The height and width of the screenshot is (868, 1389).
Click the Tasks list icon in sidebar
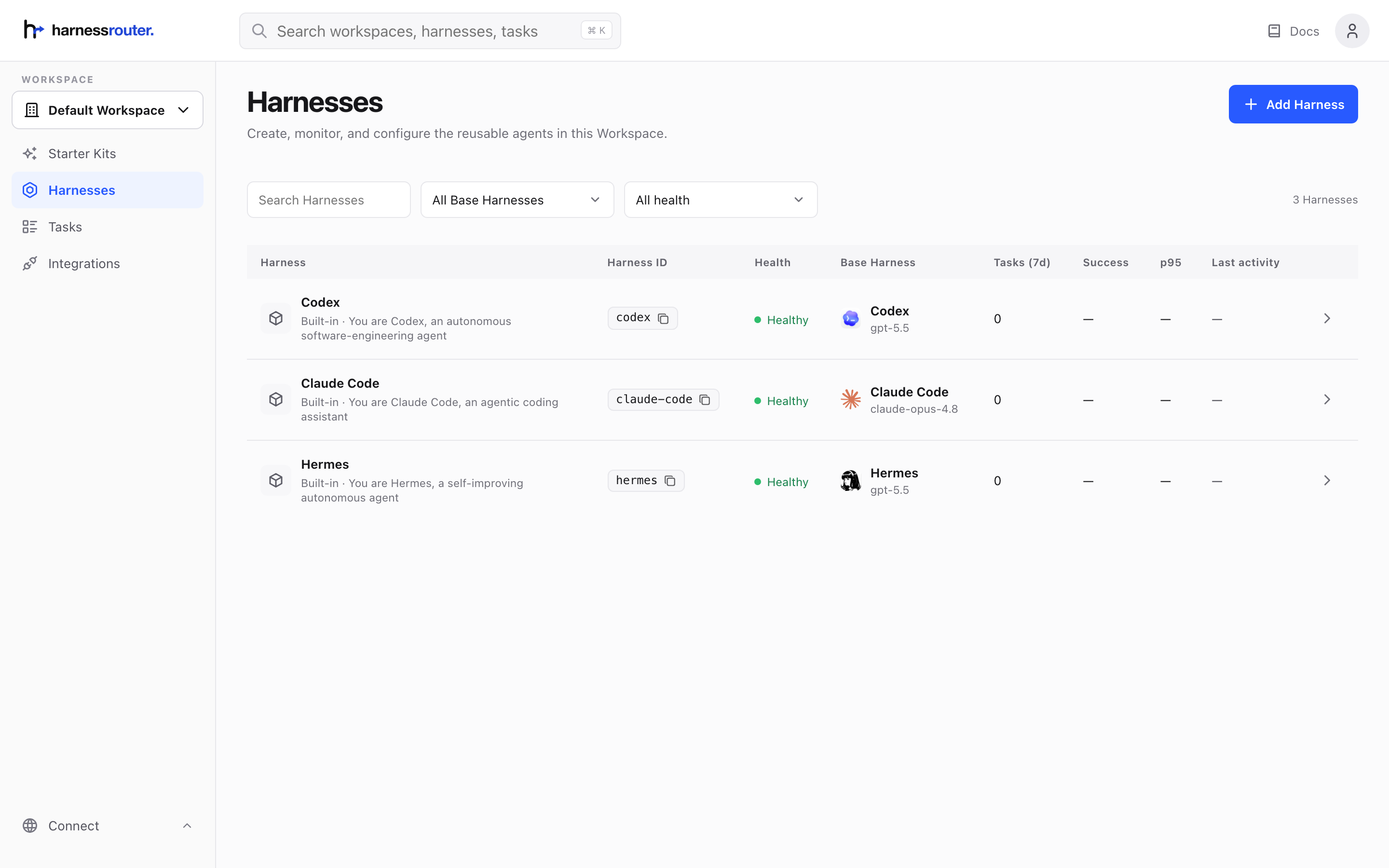pyautogui.click(x=30, y=227)
